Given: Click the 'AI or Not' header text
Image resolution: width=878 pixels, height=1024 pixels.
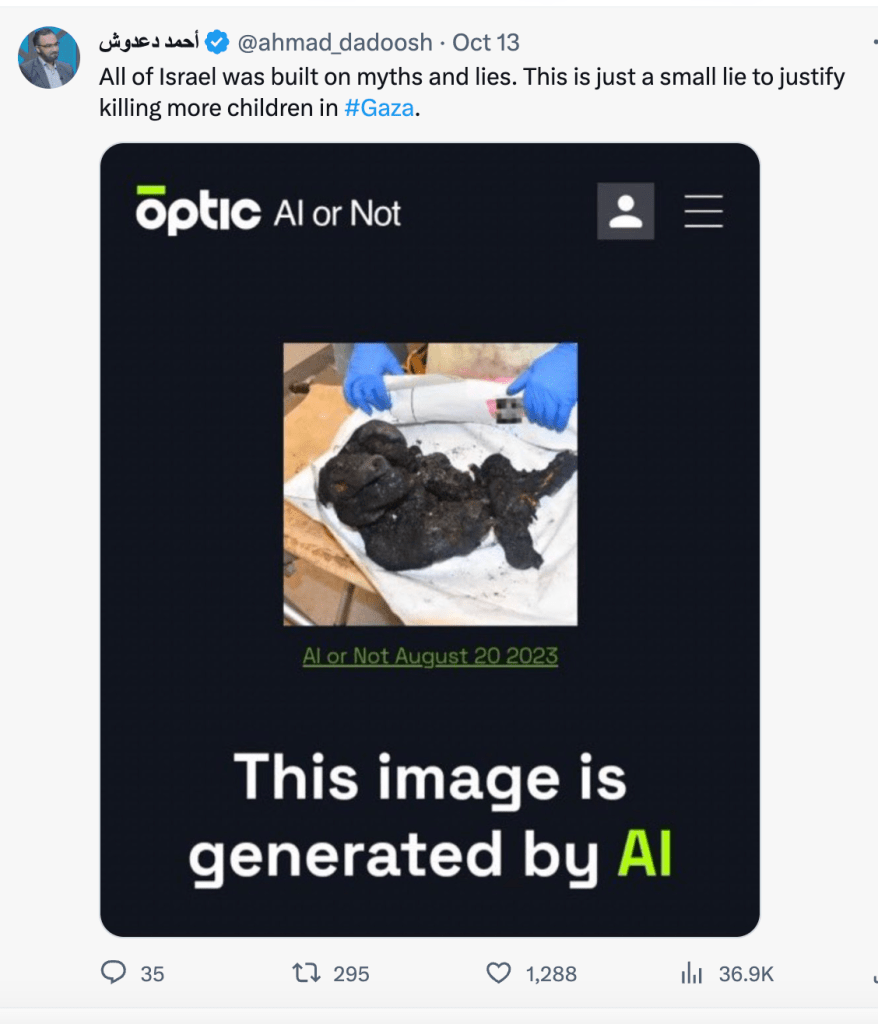Looking at the screenshot, I should (337, 214).
